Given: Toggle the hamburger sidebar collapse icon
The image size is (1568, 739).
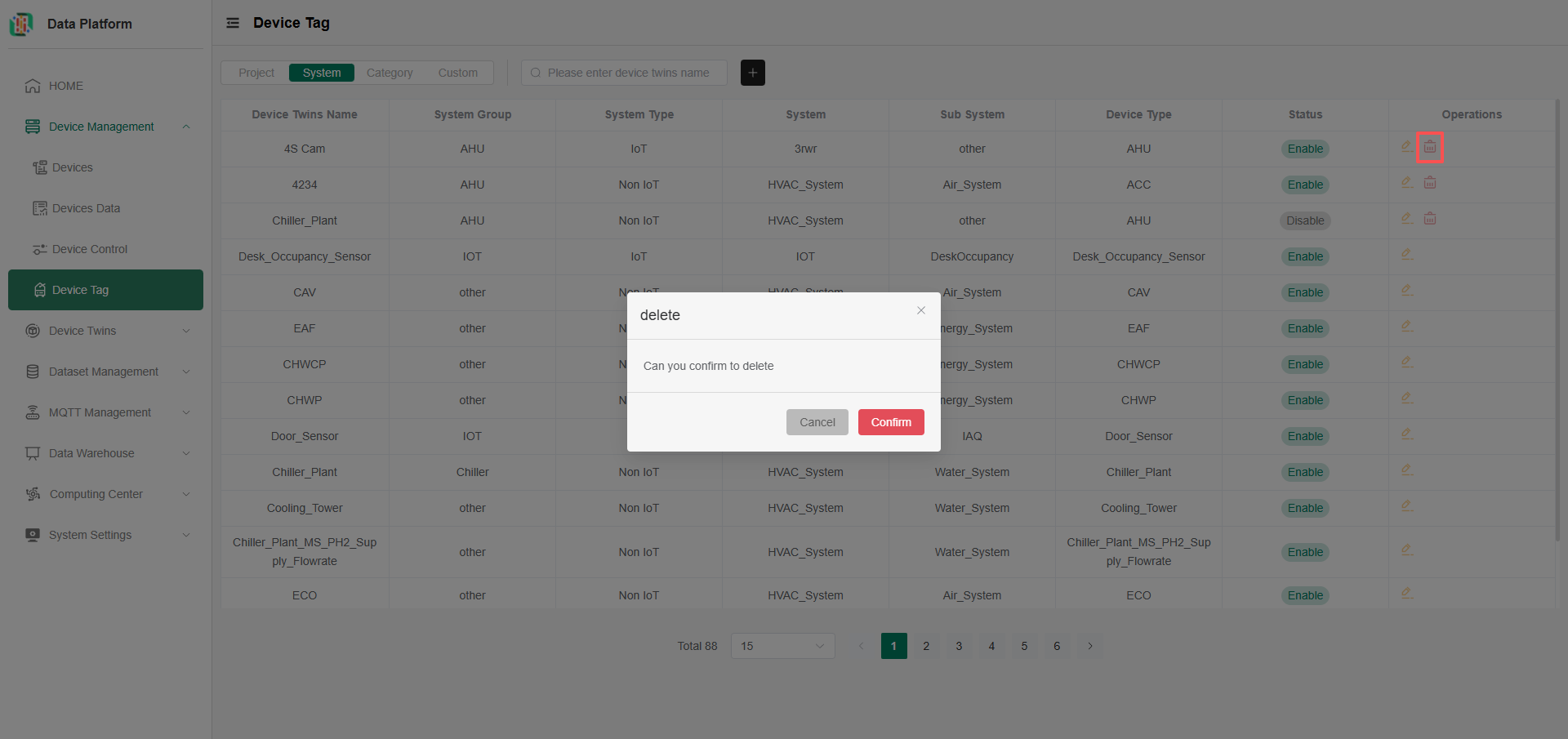Looking at the screenshot, I should coord(233,23).
